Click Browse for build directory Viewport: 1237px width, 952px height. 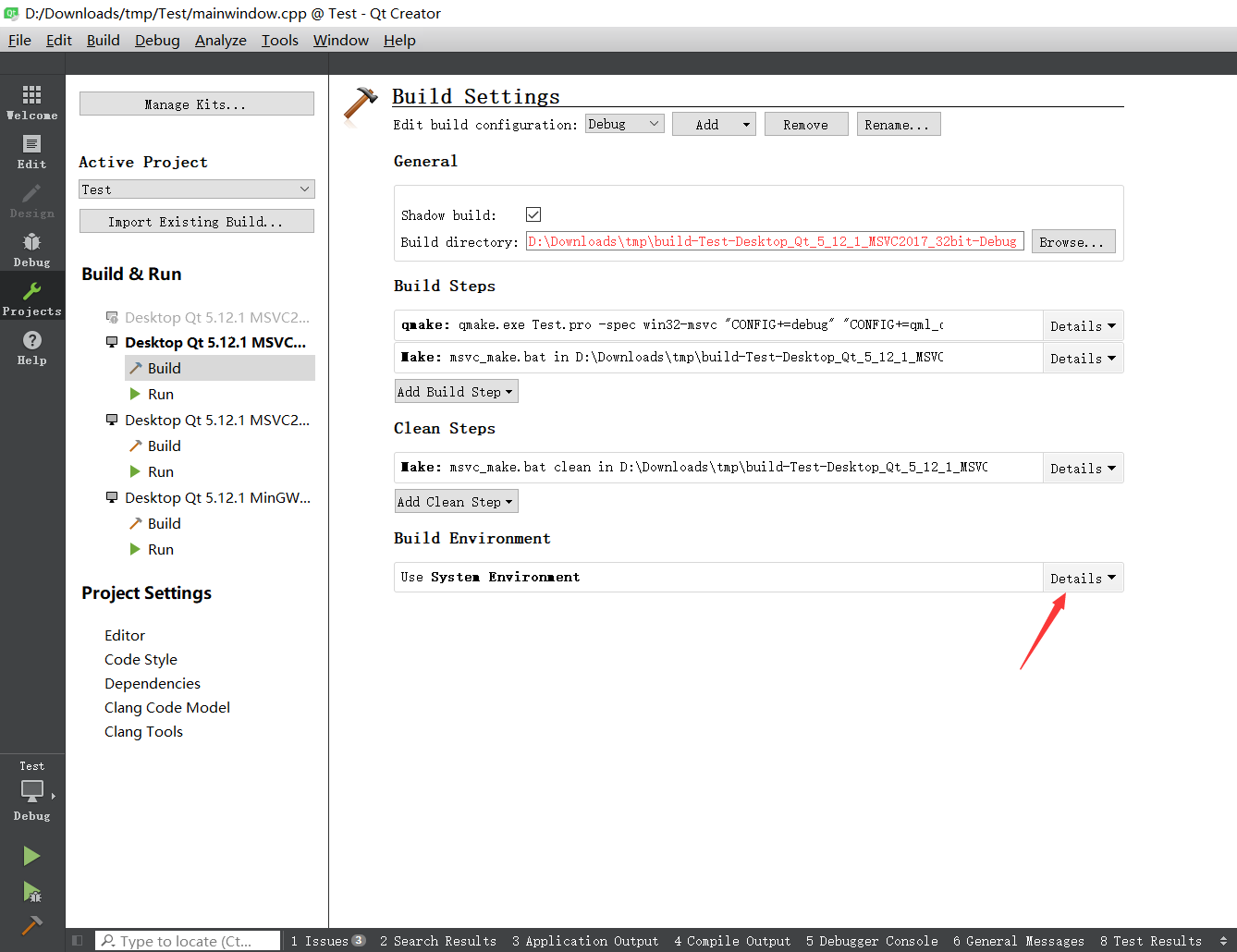[x=1073, y=241]
